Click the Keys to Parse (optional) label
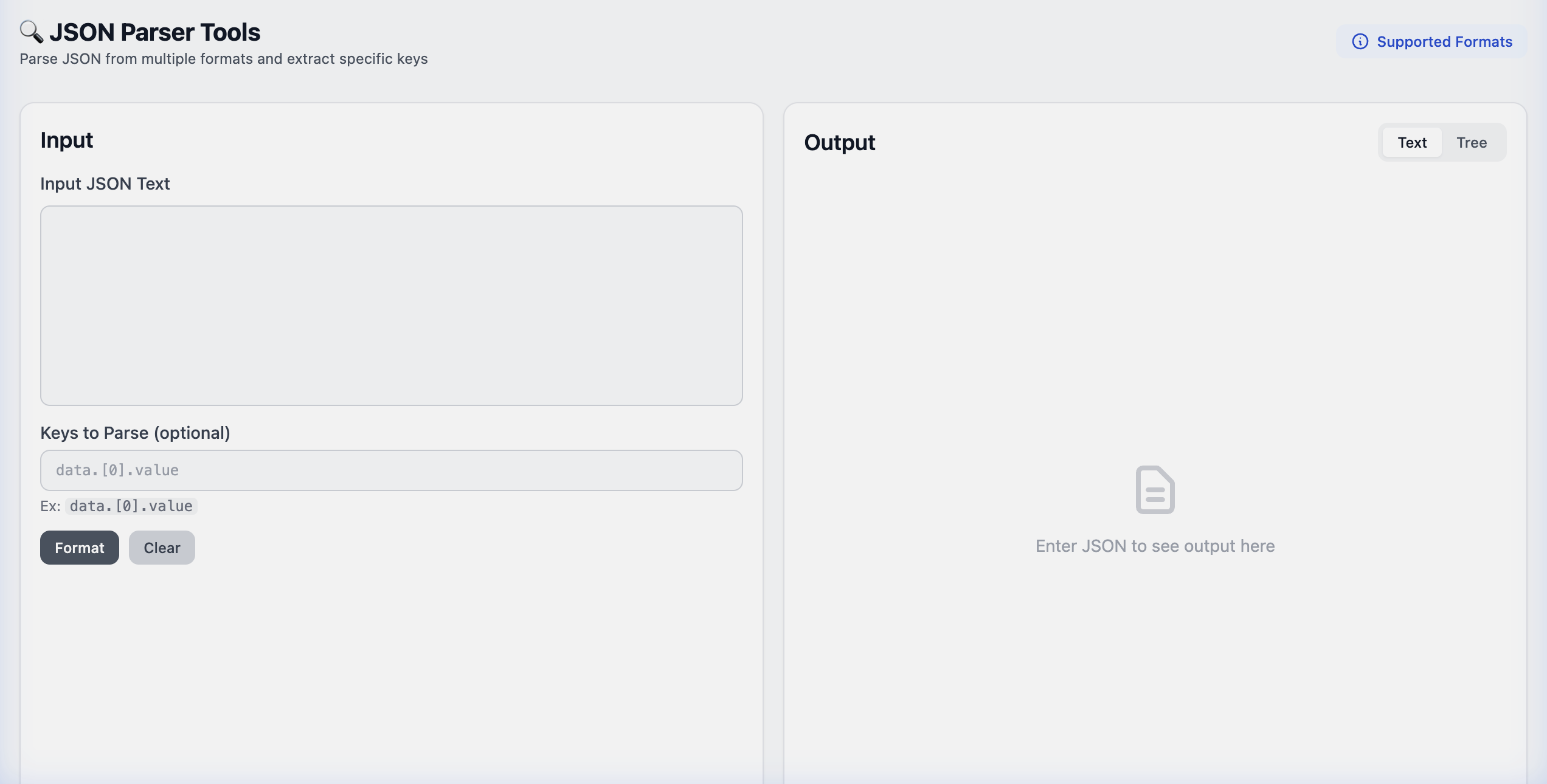This screenshot has width=1547, height=784. 135,433
